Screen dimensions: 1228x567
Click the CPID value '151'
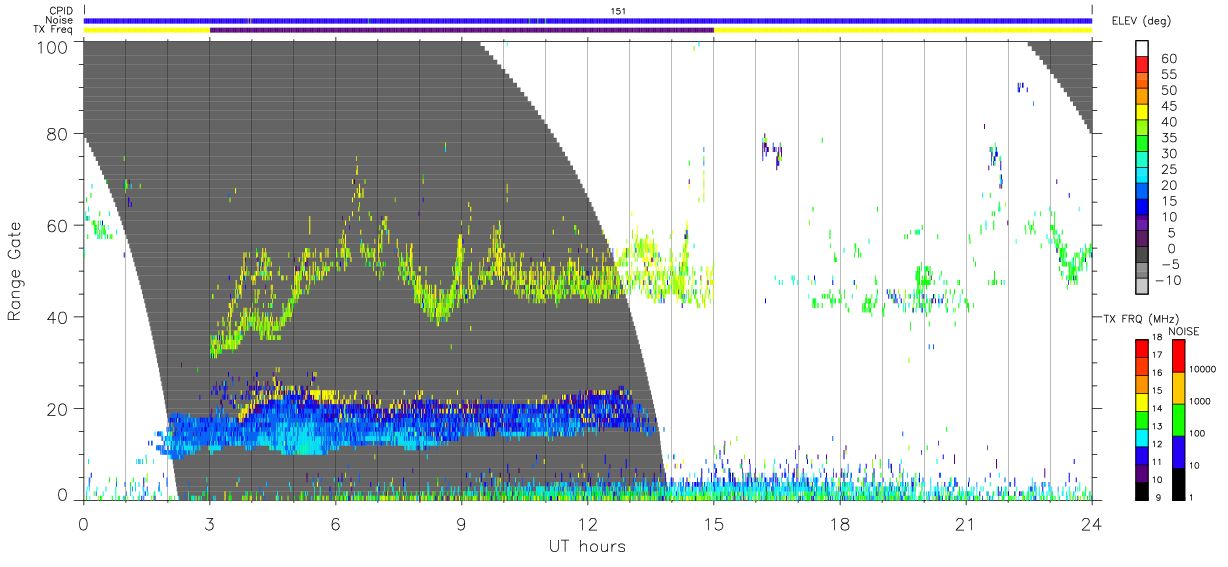617,11
